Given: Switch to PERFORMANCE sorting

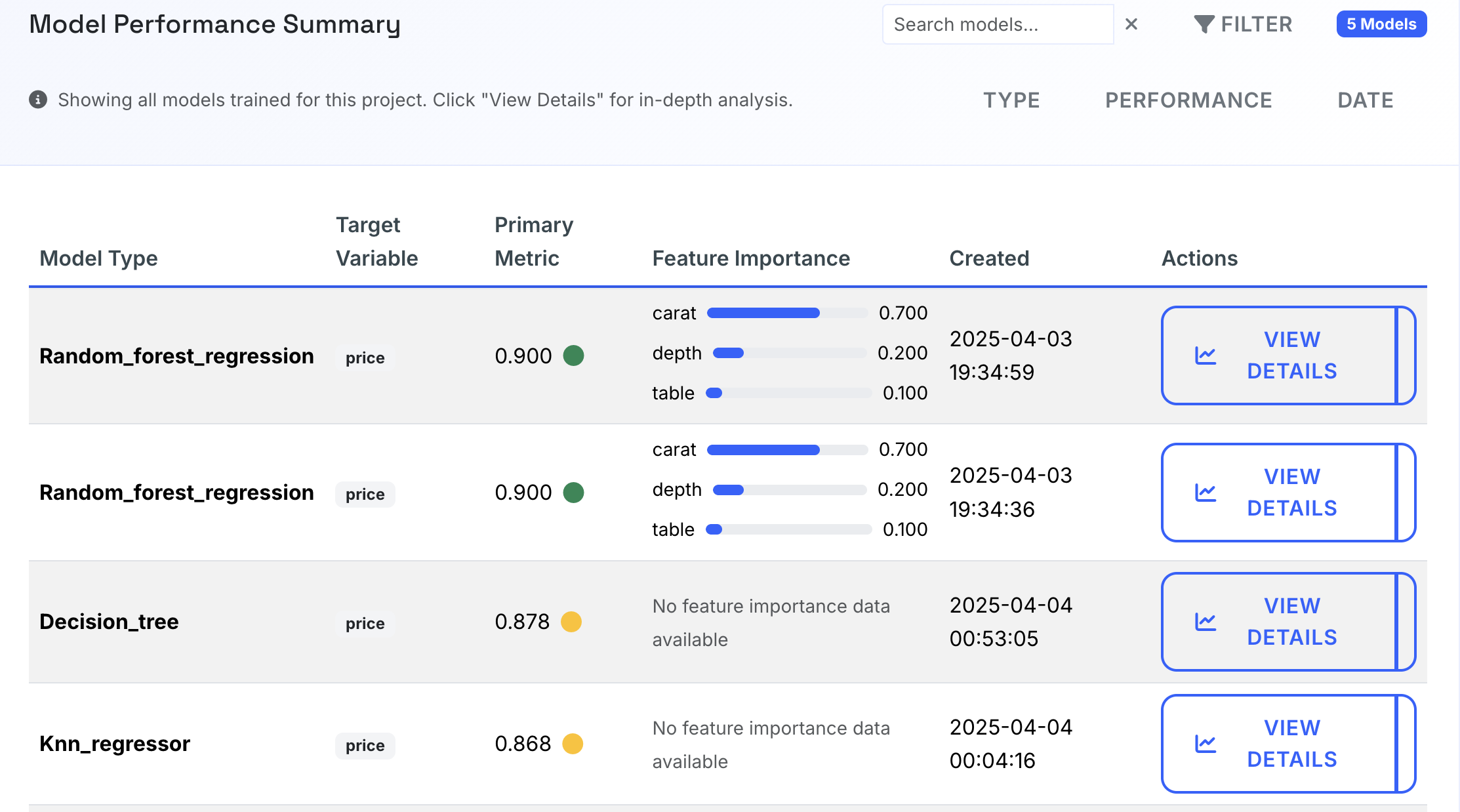Looking at the screenshot, I should pyautogui.click(x=1188, y=100).
